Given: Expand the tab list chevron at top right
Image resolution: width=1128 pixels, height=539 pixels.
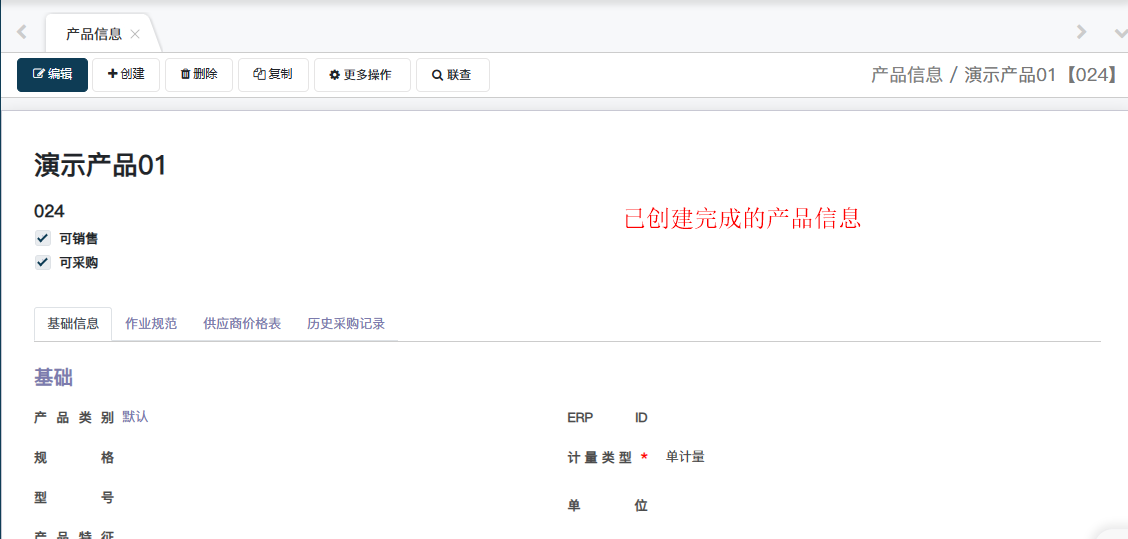Looking at the screenshot, I should click(1117, 32).
